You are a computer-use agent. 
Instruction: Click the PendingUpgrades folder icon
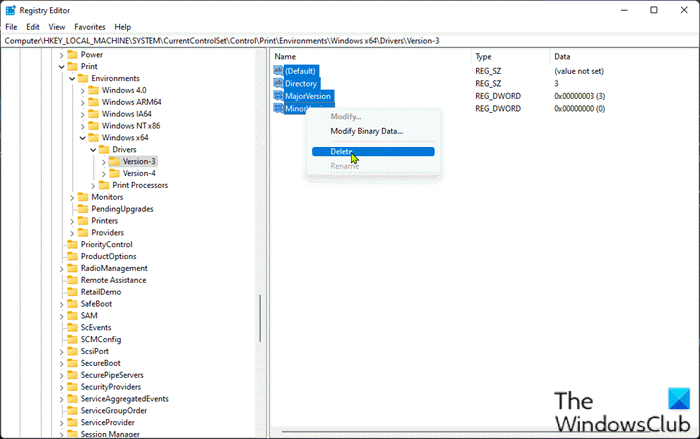pos(83,209)
